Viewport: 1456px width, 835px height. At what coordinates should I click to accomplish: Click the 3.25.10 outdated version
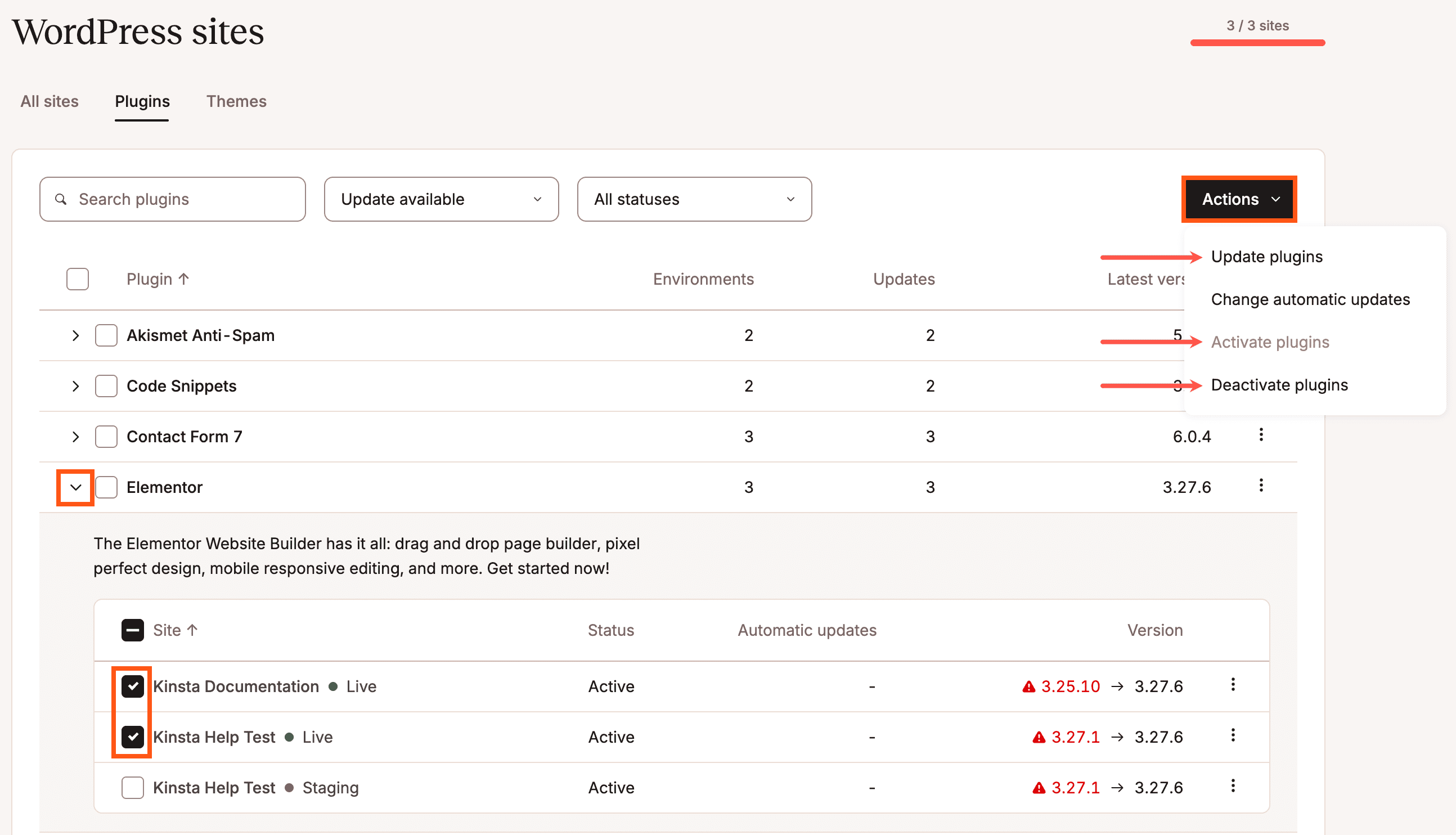tap(1069, 686)
